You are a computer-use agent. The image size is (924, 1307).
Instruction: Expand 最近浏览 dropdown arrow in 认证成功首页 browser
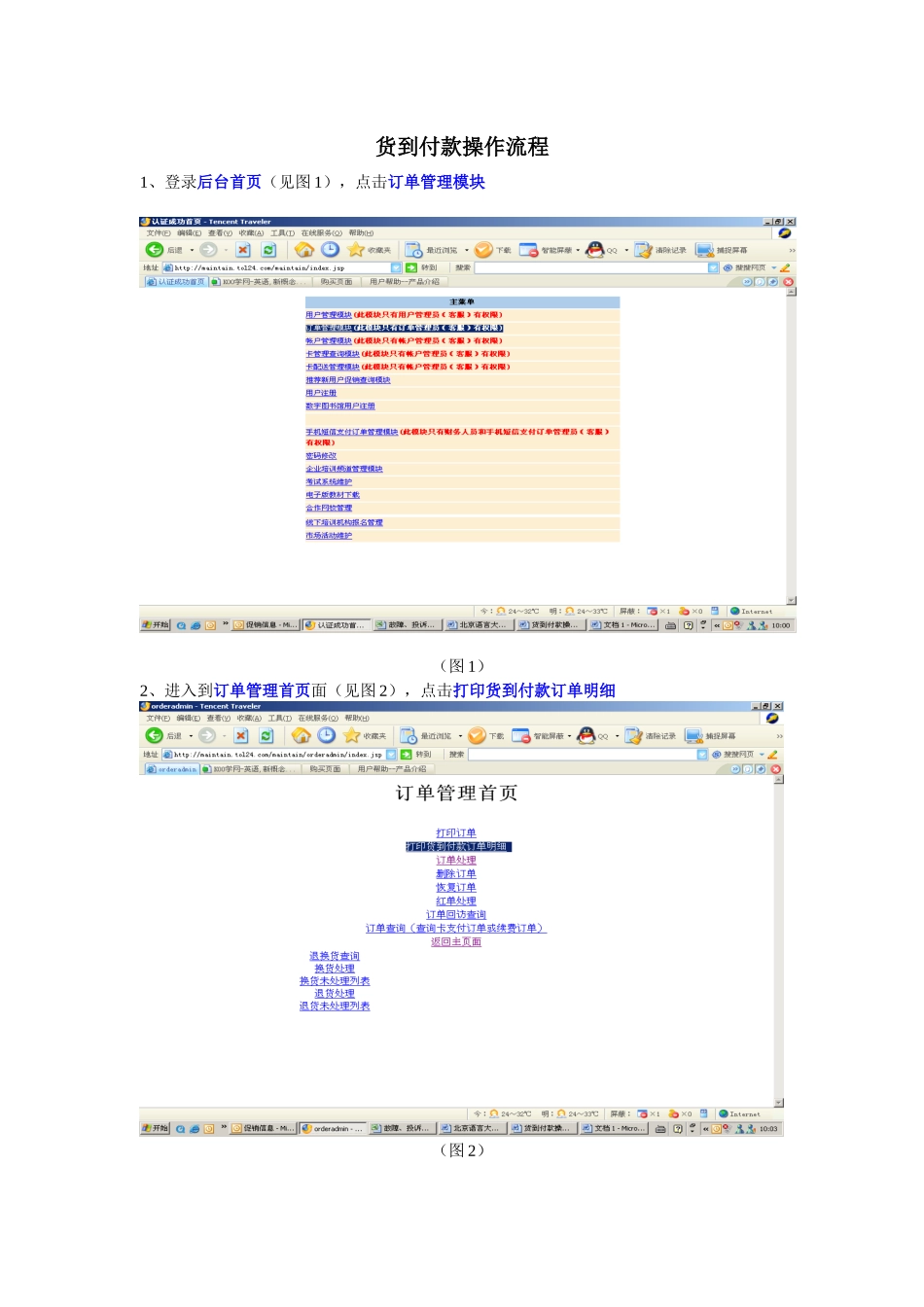pyautogui.click(x=467, y=250)
